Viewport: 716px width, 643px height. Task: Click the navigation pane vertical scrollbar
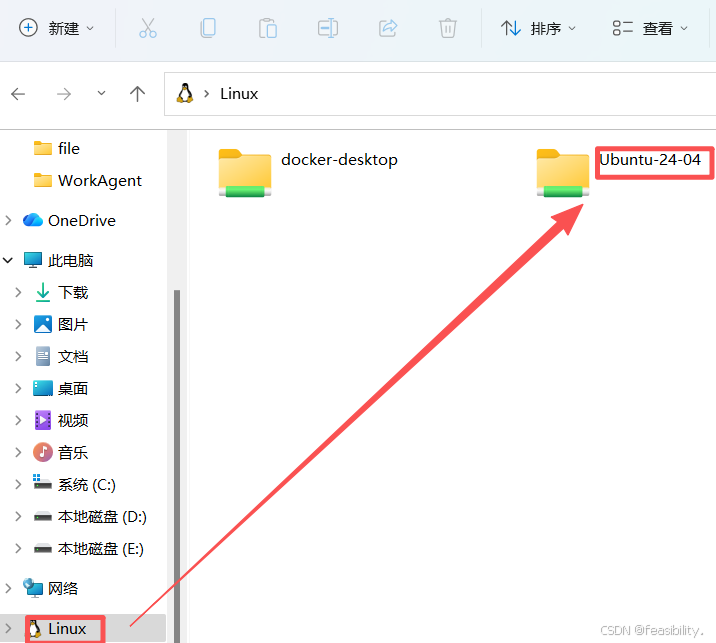(177, 466)
